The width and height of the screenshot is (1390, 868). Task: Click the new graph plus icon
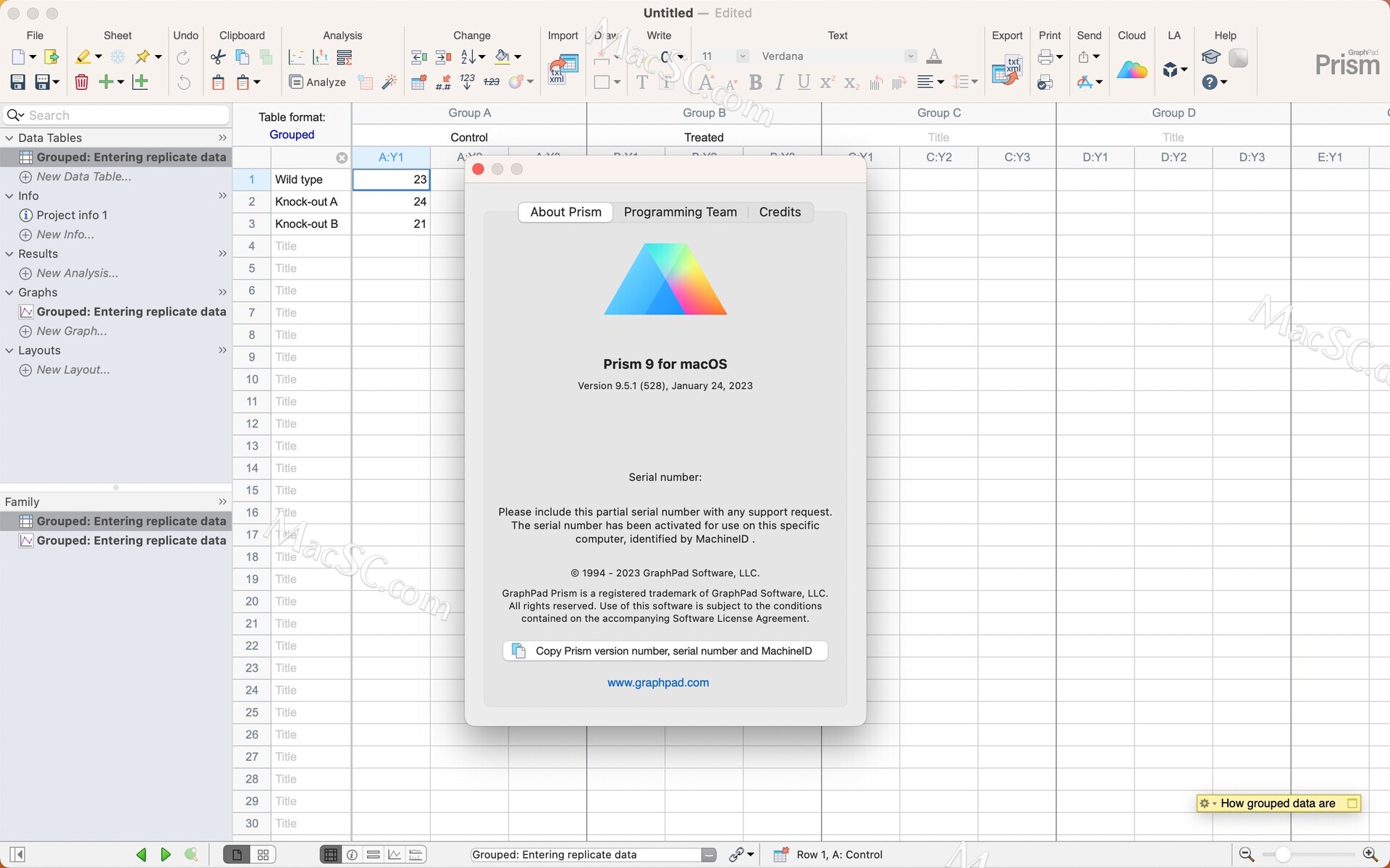tap(140, 83)
